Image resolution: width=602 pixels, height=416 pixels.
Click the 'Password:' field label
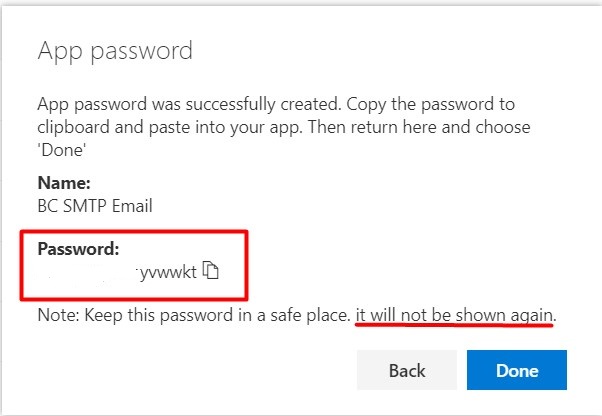click(78, 249)
